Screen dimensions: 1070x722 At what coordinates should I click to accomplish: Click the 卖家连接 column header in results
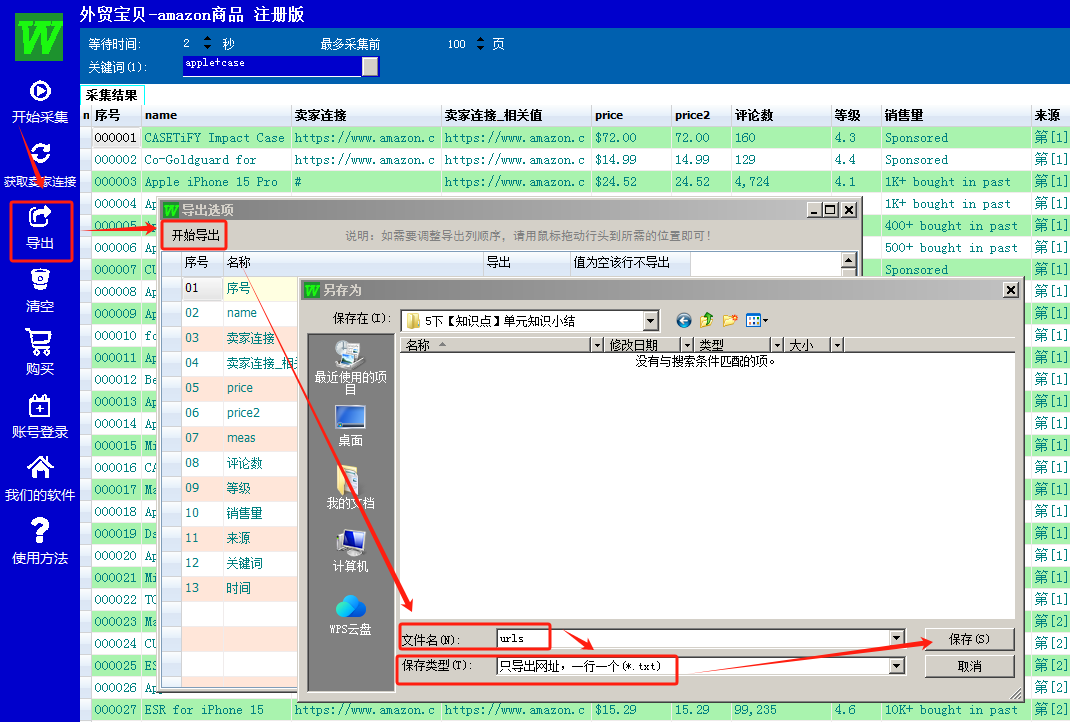coord(367,115)
